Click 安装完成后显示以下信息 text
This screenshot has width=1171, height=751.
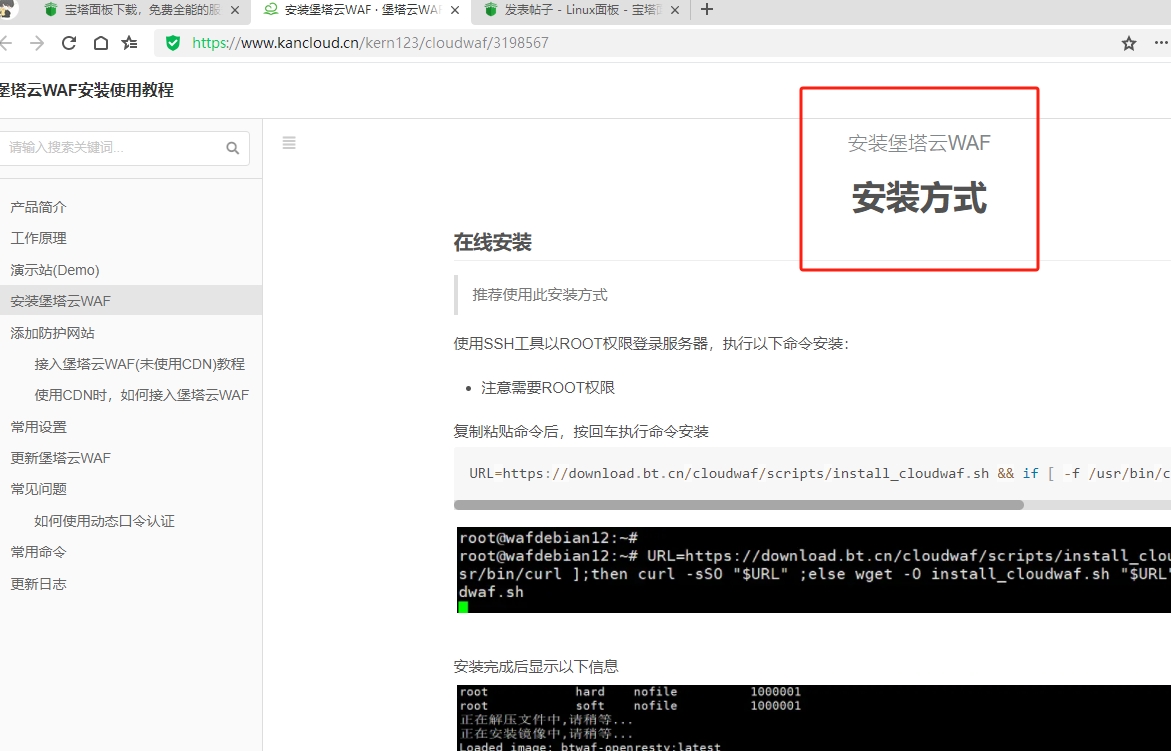pos(536,667)
